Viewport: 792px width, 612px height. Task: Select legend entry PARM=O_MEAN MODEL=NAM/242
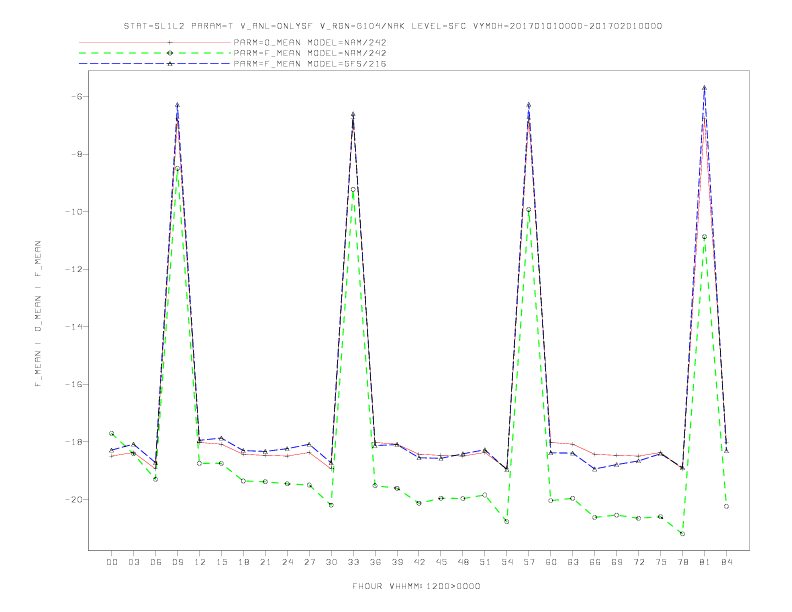pyautogui.click(x=310, y=42)
